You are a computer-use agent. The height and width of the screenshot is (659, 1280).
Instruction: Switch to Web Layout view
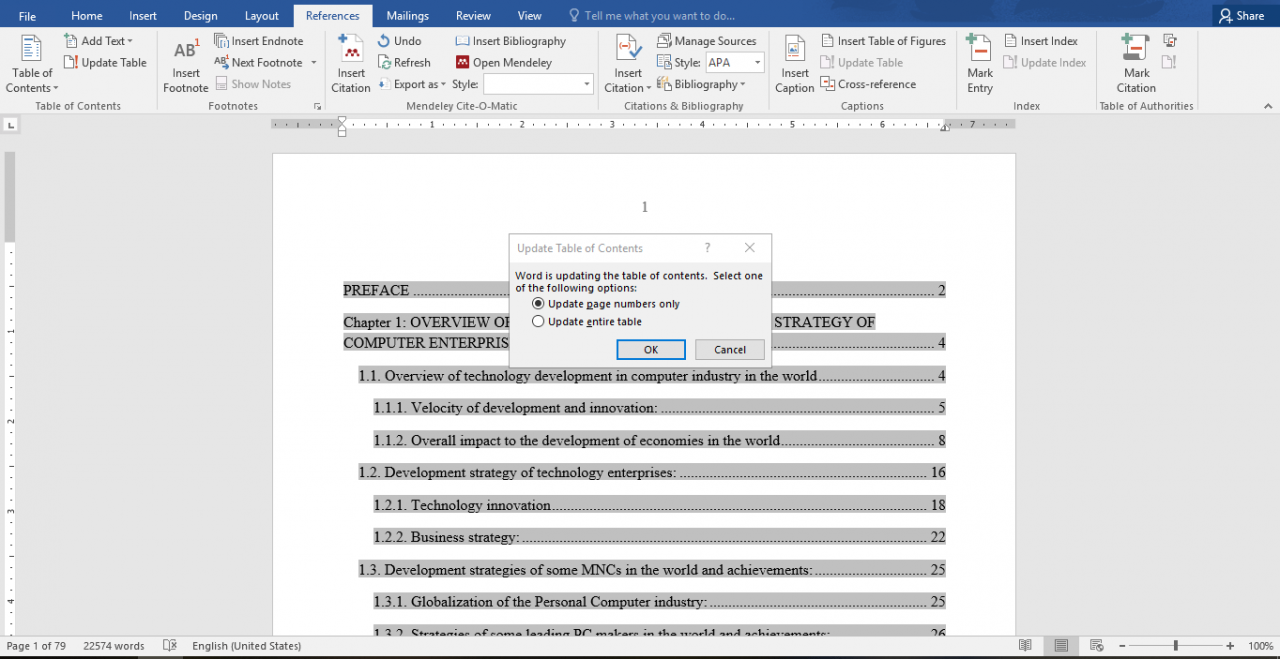1096,646
